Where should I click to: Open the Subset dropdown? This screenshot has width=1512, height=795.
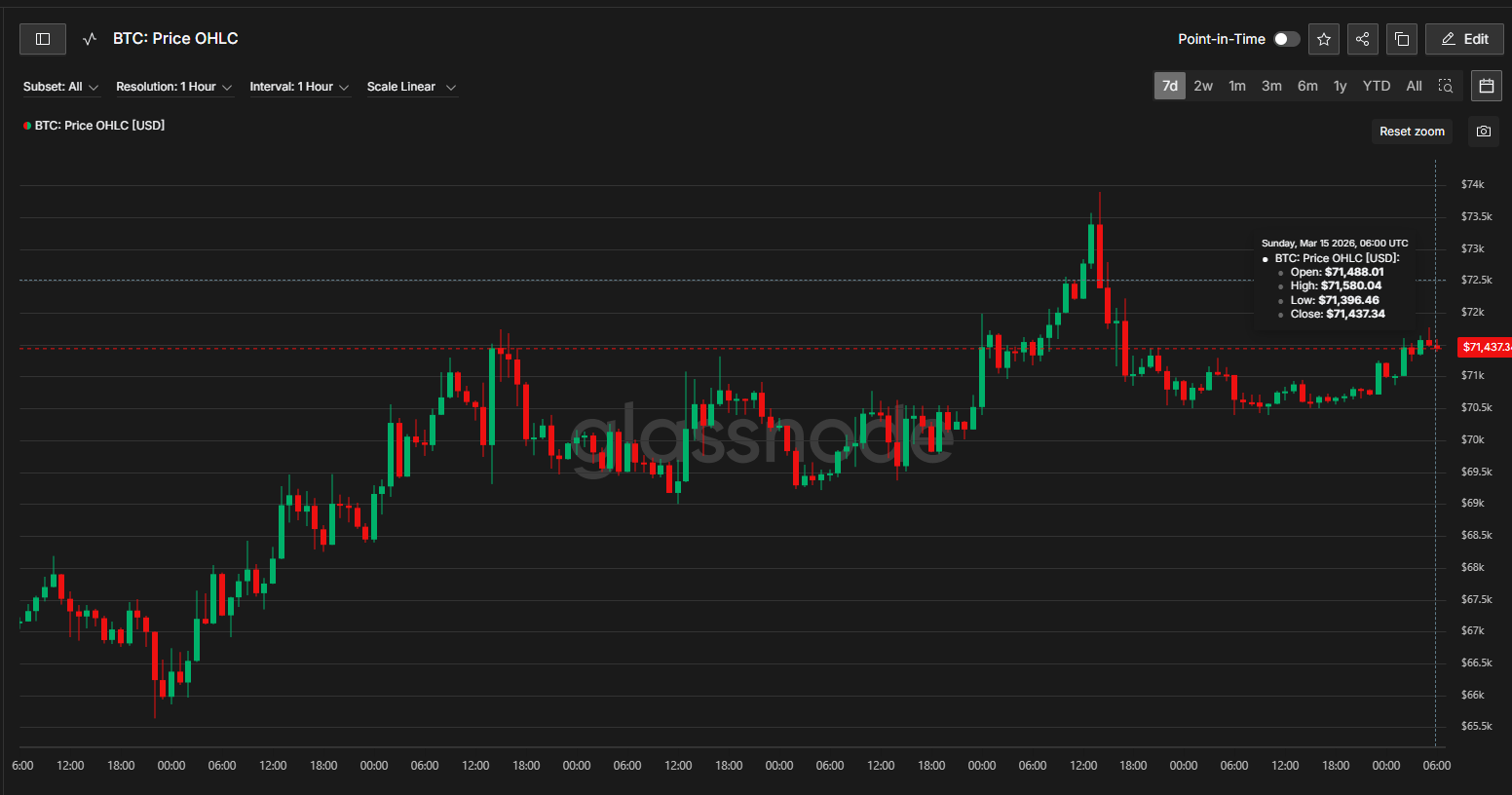pos(60,87)
